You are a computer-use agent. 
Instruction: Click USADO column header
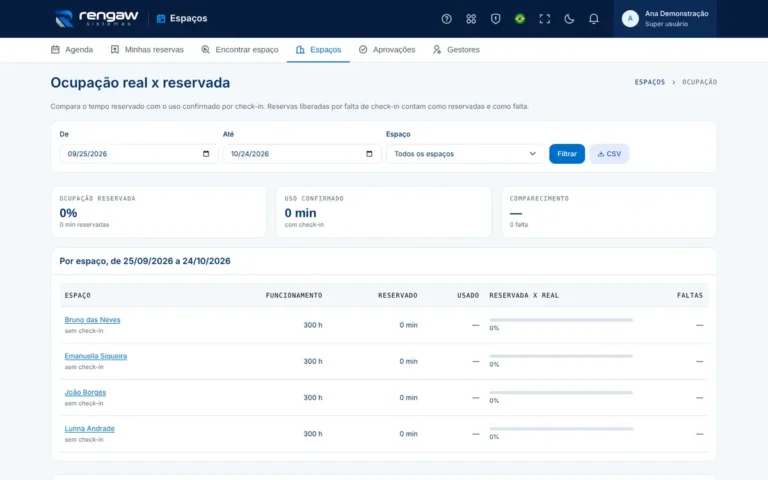[x=468, y=295]
